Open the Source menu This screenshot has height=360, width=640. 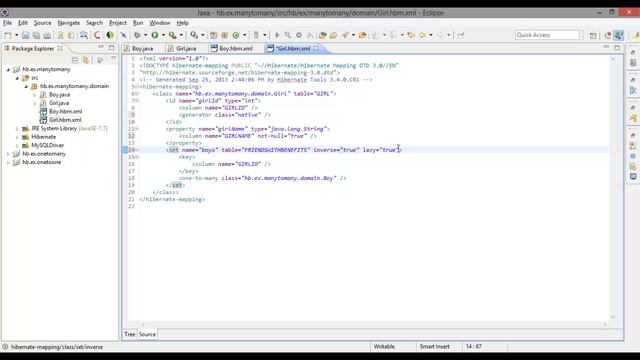(42, 23)
